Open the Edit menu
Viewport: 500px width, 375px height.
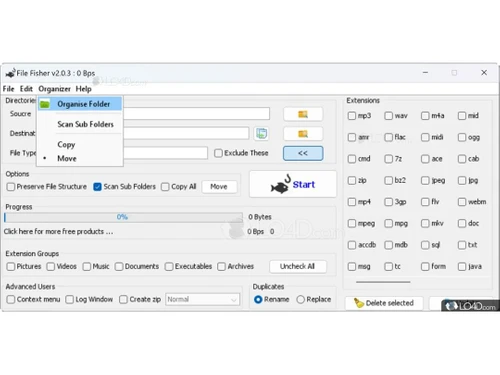[x=26, y=89]
